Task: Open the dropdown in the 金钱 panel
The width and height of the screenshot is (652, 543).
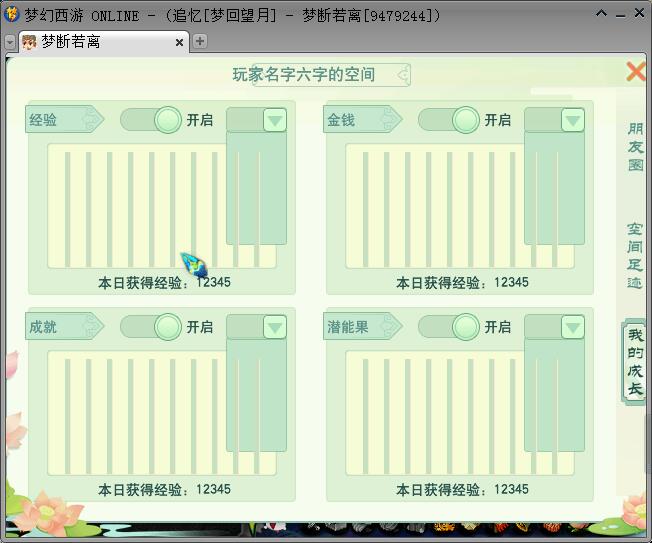Action: [573, 120]
